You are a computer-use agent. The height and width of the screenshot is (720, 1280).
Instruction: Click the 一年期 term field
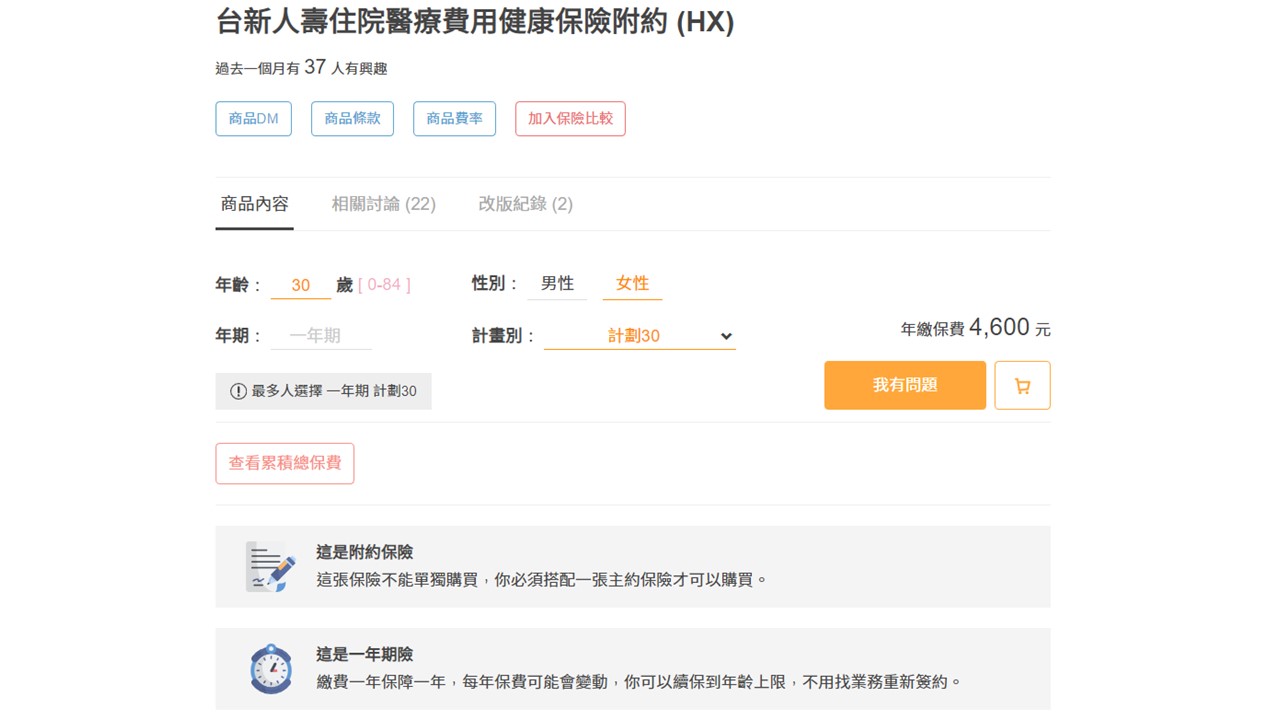pyautogui.click(x=321, y=336)
